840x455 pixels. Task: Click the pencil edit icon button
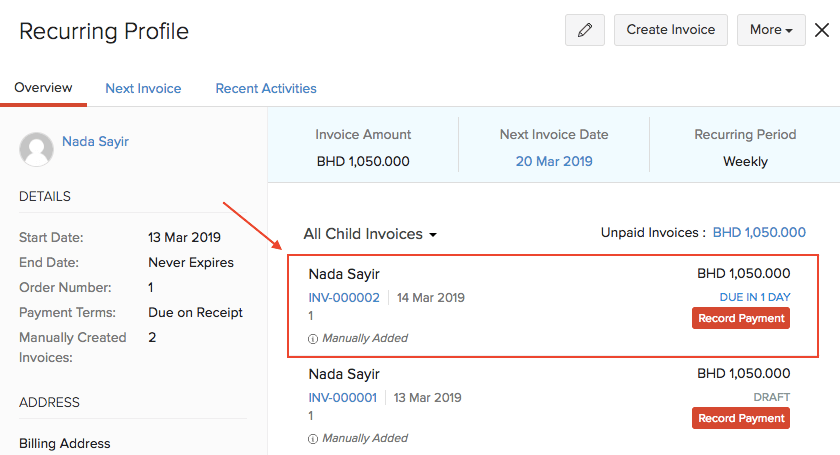tap(585, 30)
